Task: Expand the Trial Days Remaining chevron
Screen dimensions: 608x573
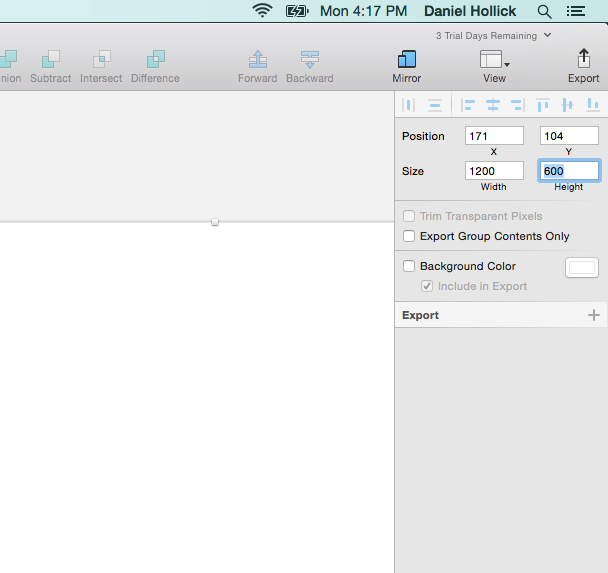Action: [x=548, y=35]
